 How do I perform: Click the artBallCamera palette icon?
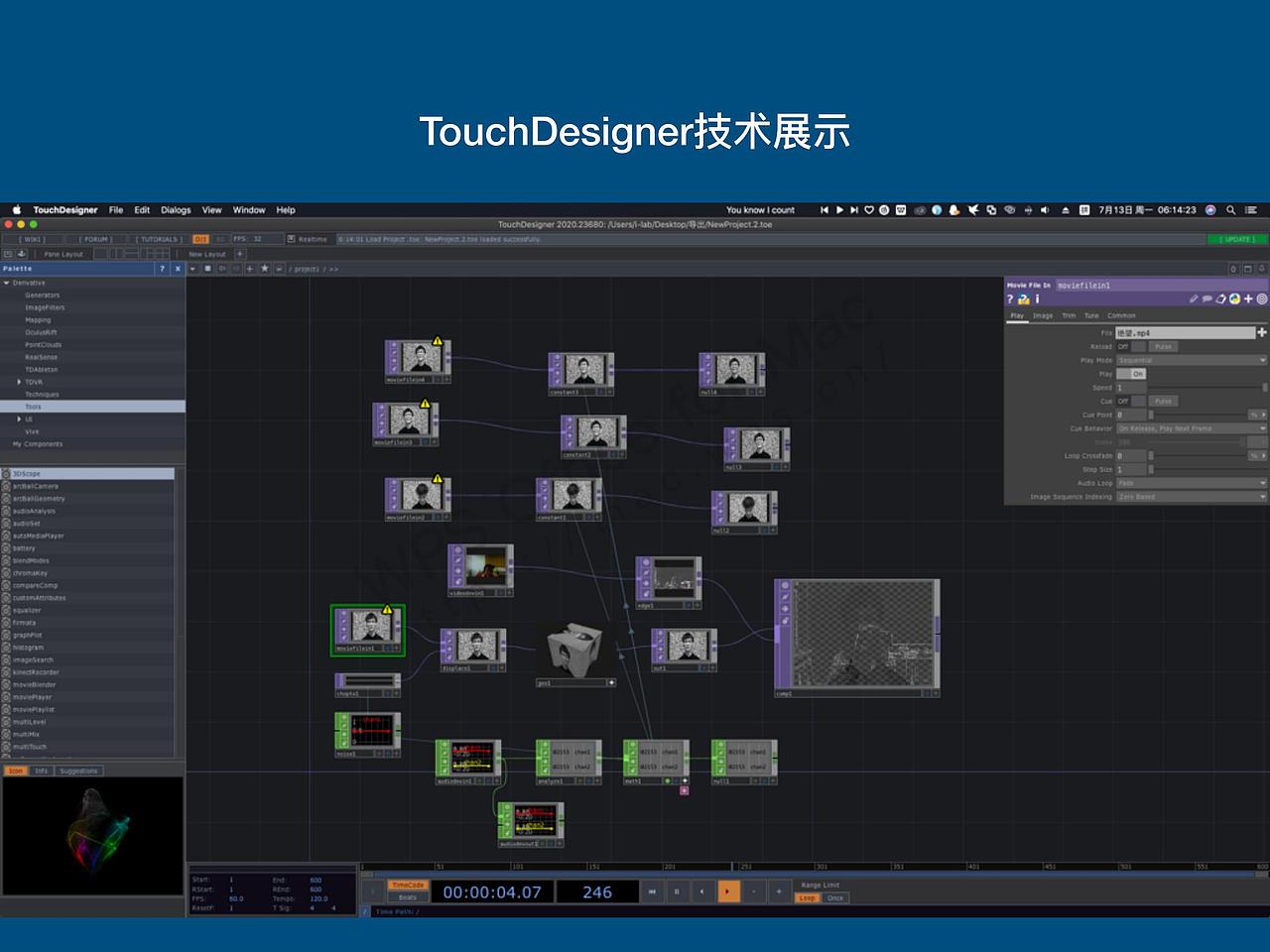click(x=6, y=486)
